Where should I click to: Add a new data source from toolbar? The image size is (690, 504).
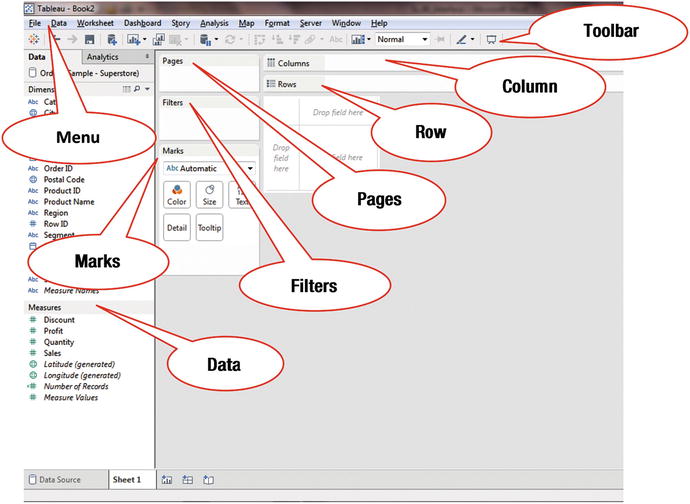pyautogui.click(x=112, y=40)
